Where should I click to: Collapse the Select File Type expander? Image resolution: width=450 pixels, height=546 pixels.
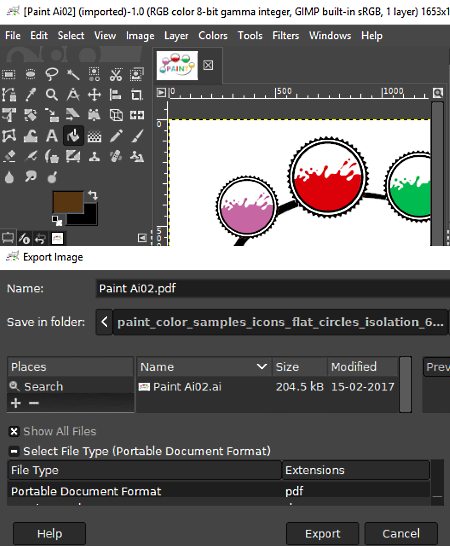click(x=14, y=451)
